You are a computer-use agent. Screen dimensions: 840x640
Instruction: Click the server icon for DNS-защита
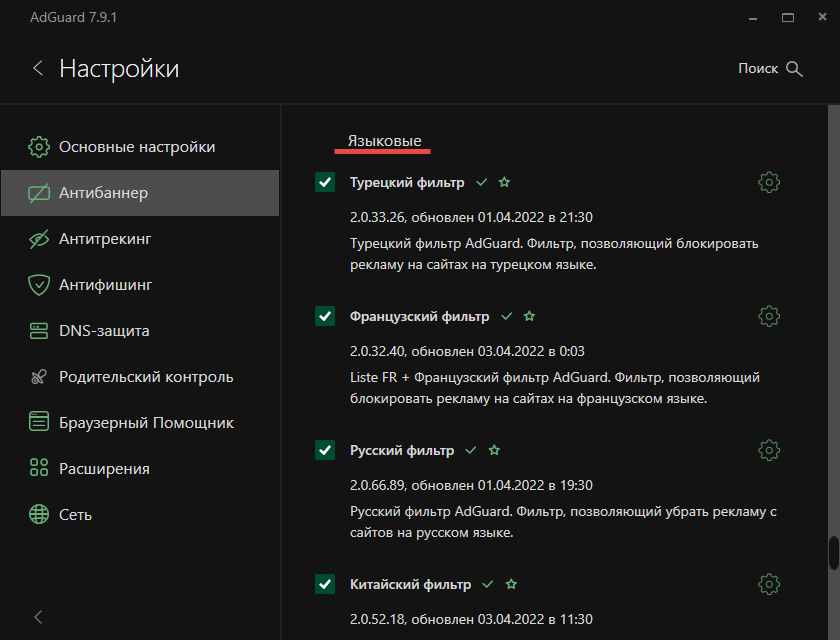(39, 331)
